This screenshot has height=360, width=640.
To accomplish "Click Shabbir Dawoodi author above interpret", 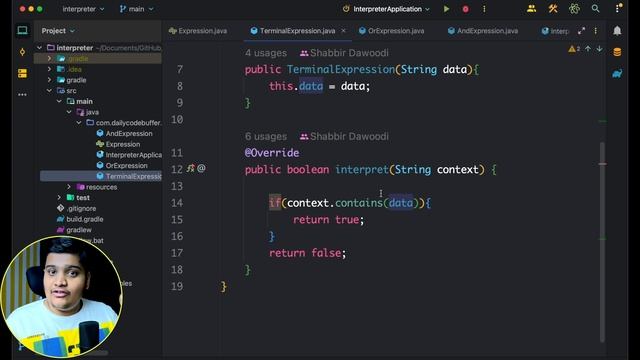I will [x=344, y=136].
